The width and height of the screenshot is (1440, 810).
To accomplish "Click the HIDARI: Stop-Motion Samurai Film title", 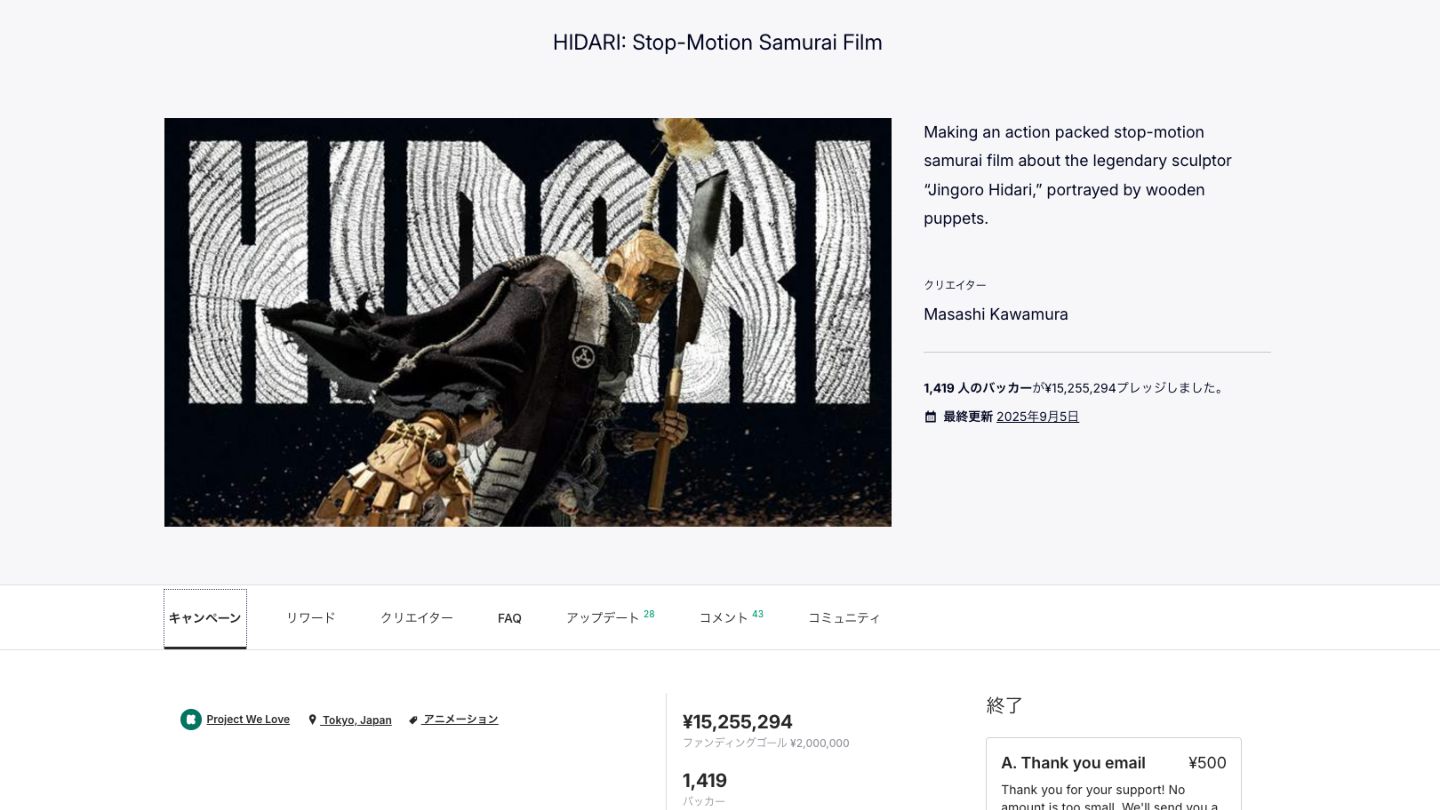I will [x=718, y=42].
